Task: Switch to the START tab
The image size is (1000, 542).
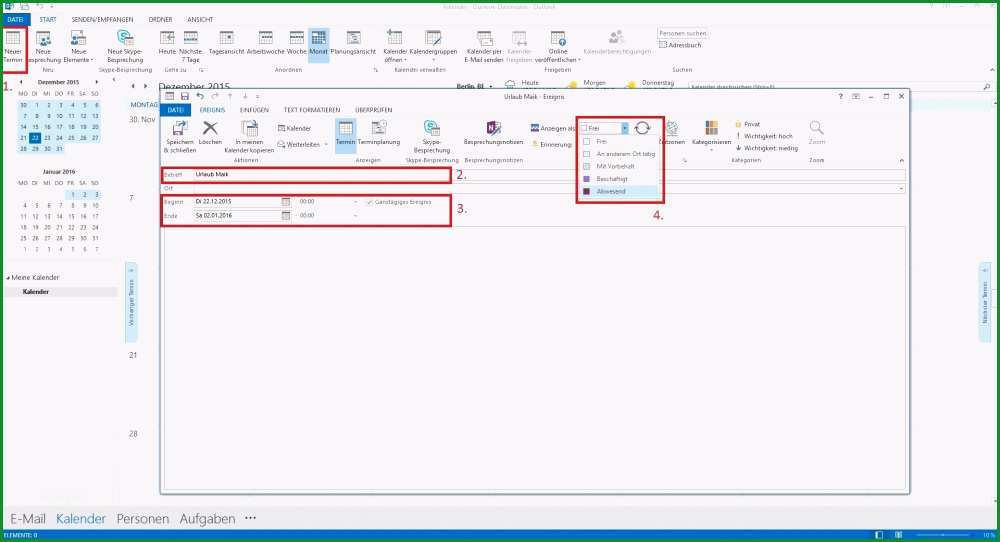Action: point(48,20)
